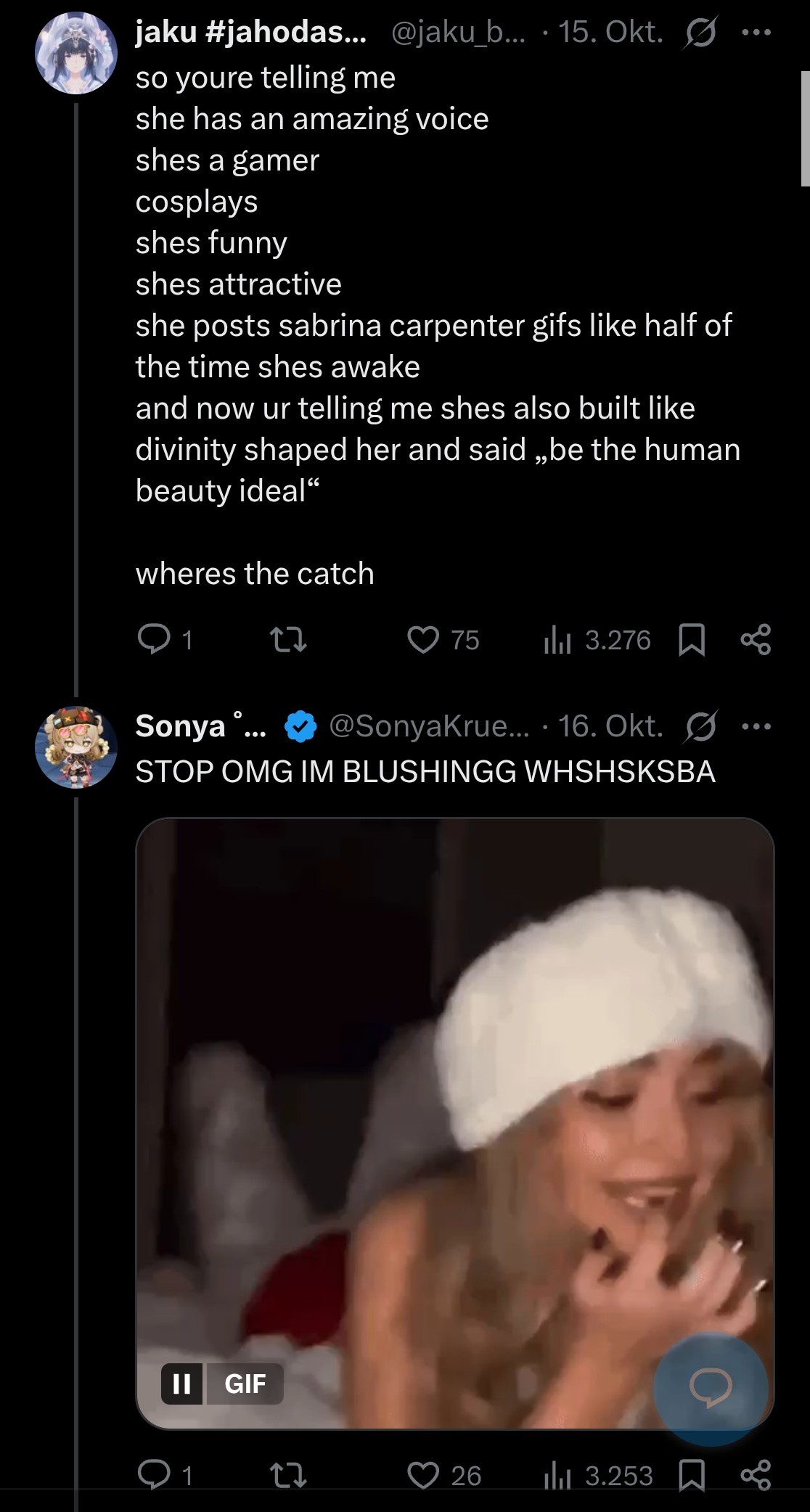Bookmark jaku's tweet

pos(691,640)
